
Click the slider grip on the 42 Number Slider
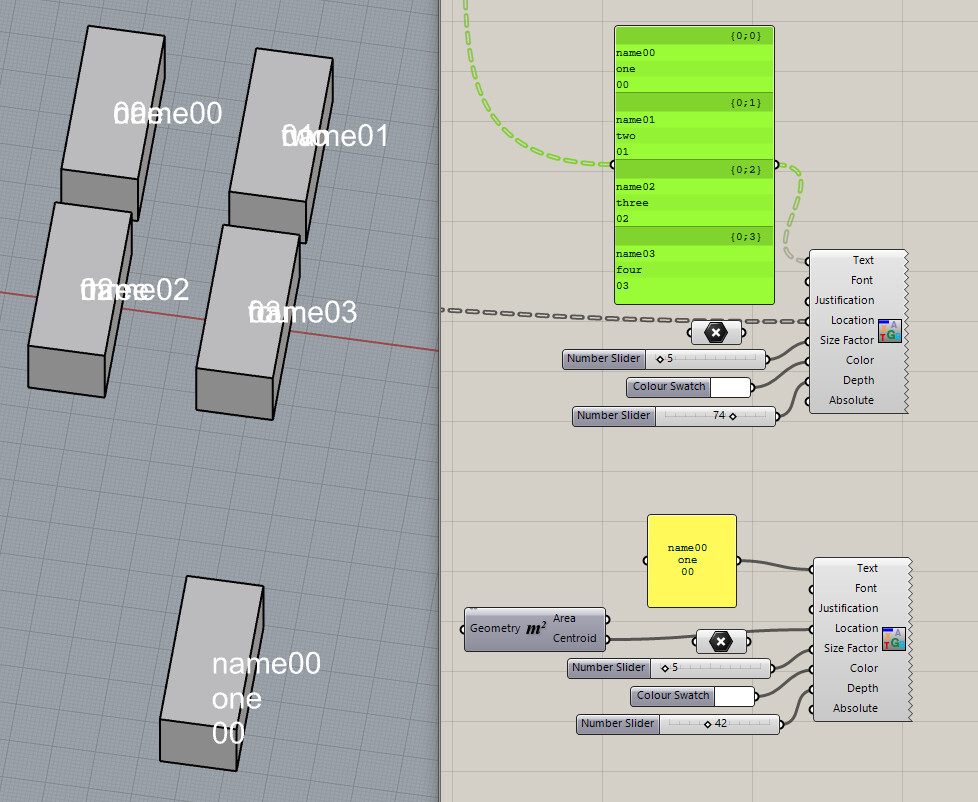click(x=706, y=724)
